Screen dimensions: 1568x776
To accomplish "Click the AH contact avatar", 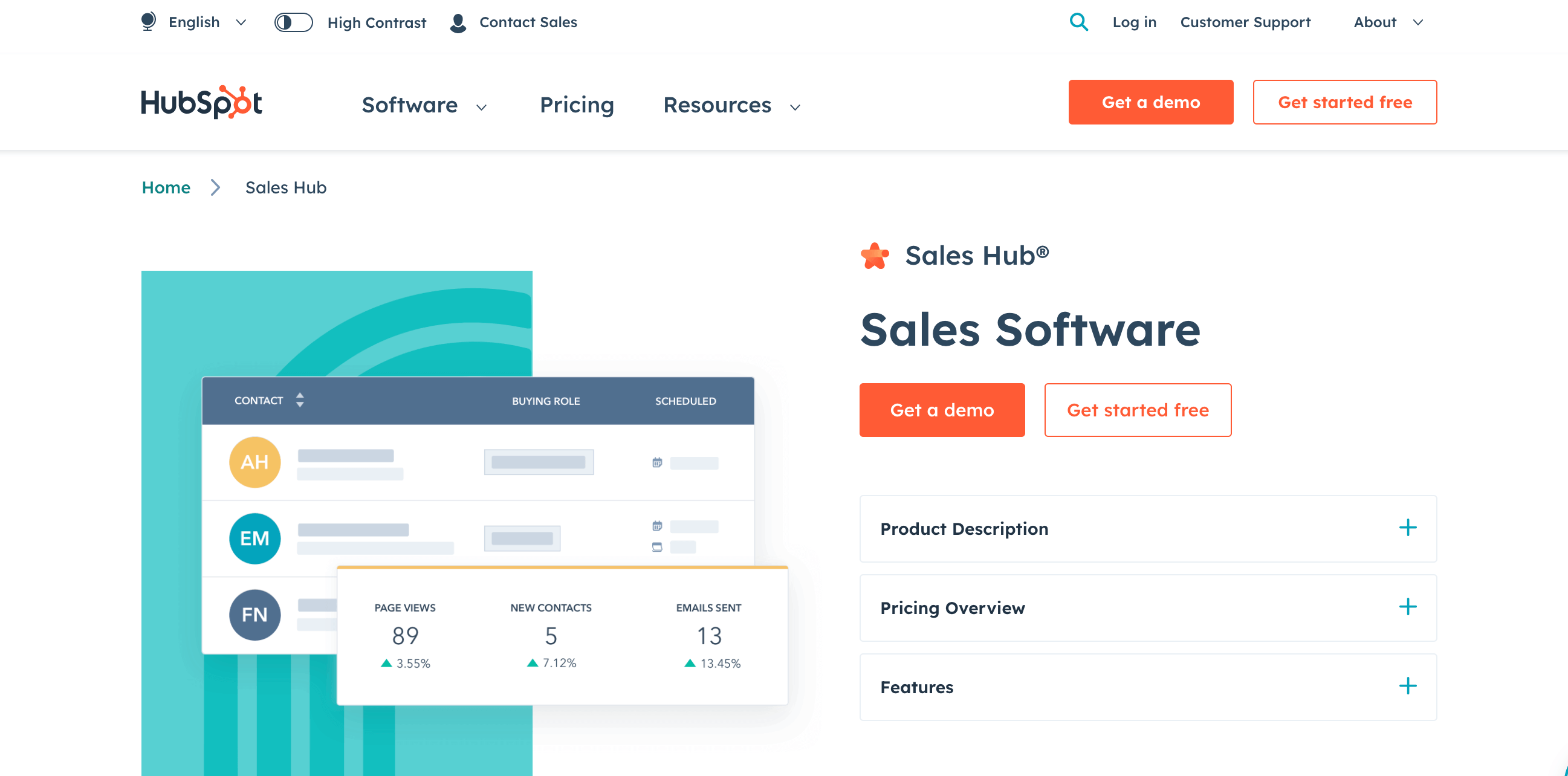I will pyautogui.click(x=254, y=462).
